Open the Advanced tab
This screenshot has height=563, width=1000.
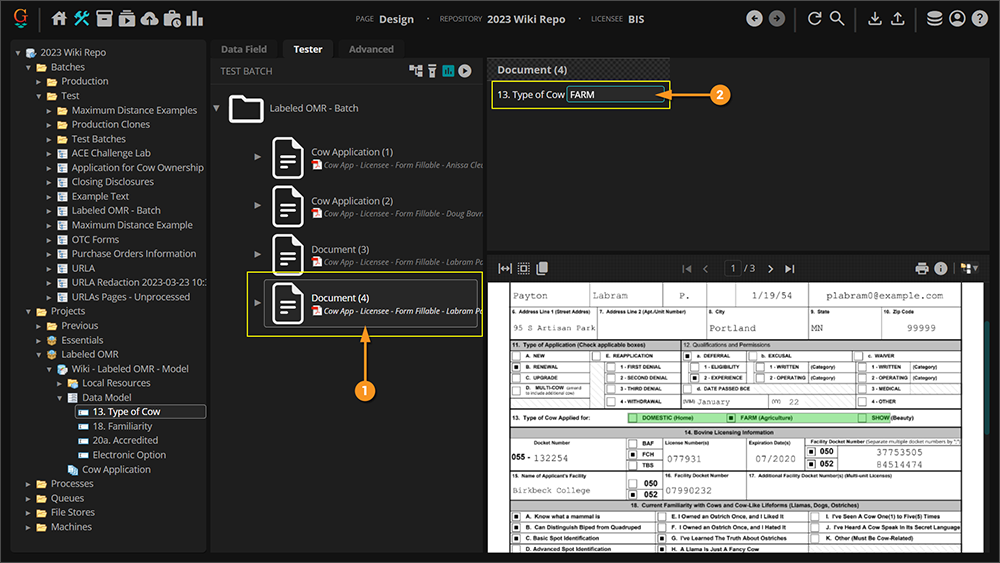pos(371,49)
